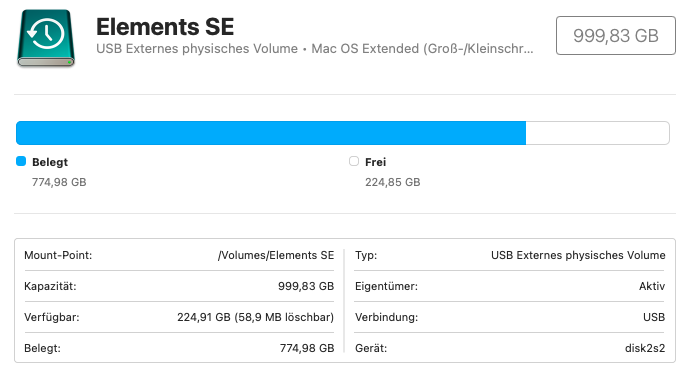Click the 224,85 GB text under Frei legend
689x390 pixels.
[x=392, y=182]
